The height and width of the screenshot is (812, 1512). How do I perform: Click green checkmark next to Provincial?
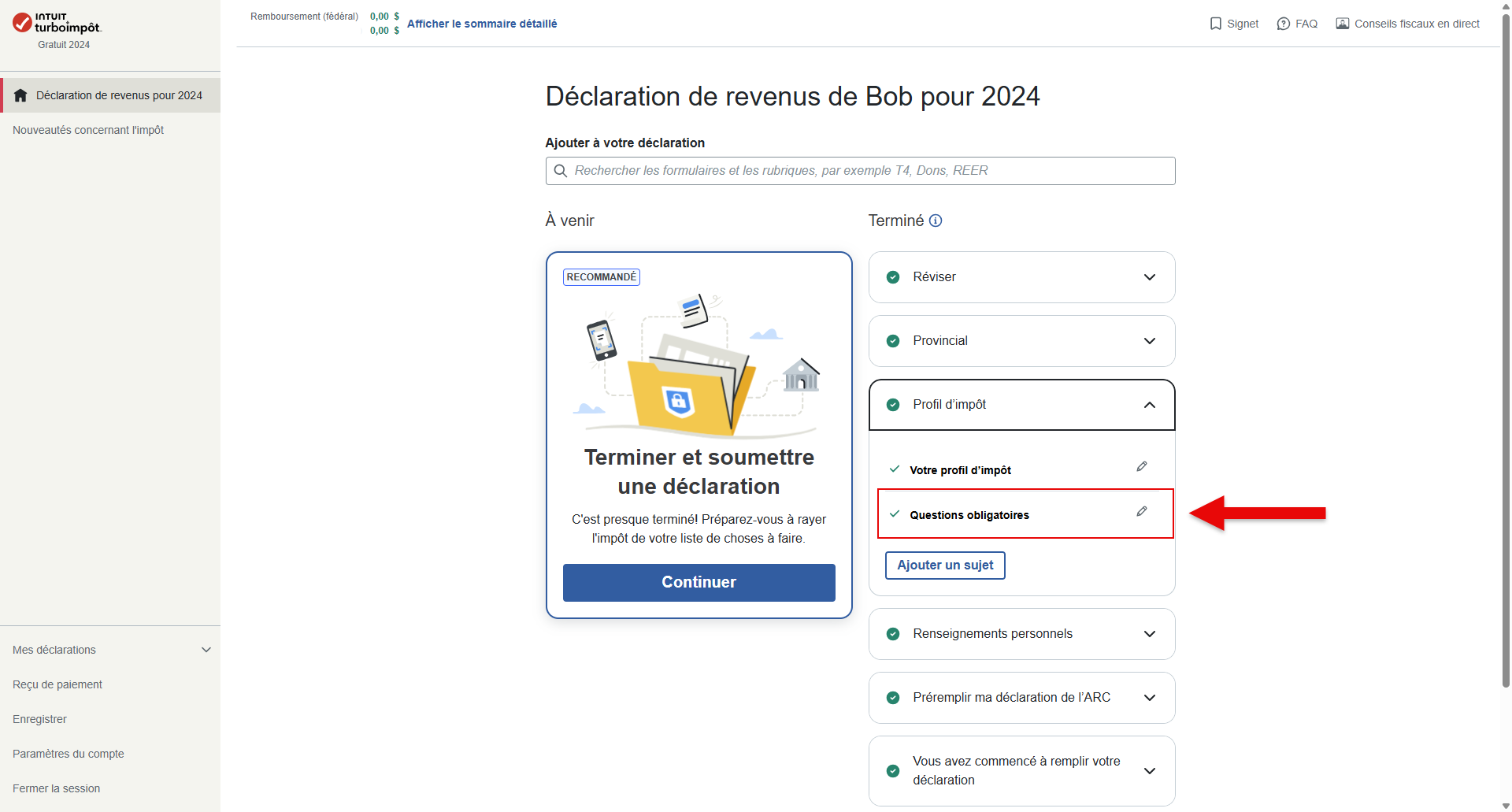(x=893, y=341)
